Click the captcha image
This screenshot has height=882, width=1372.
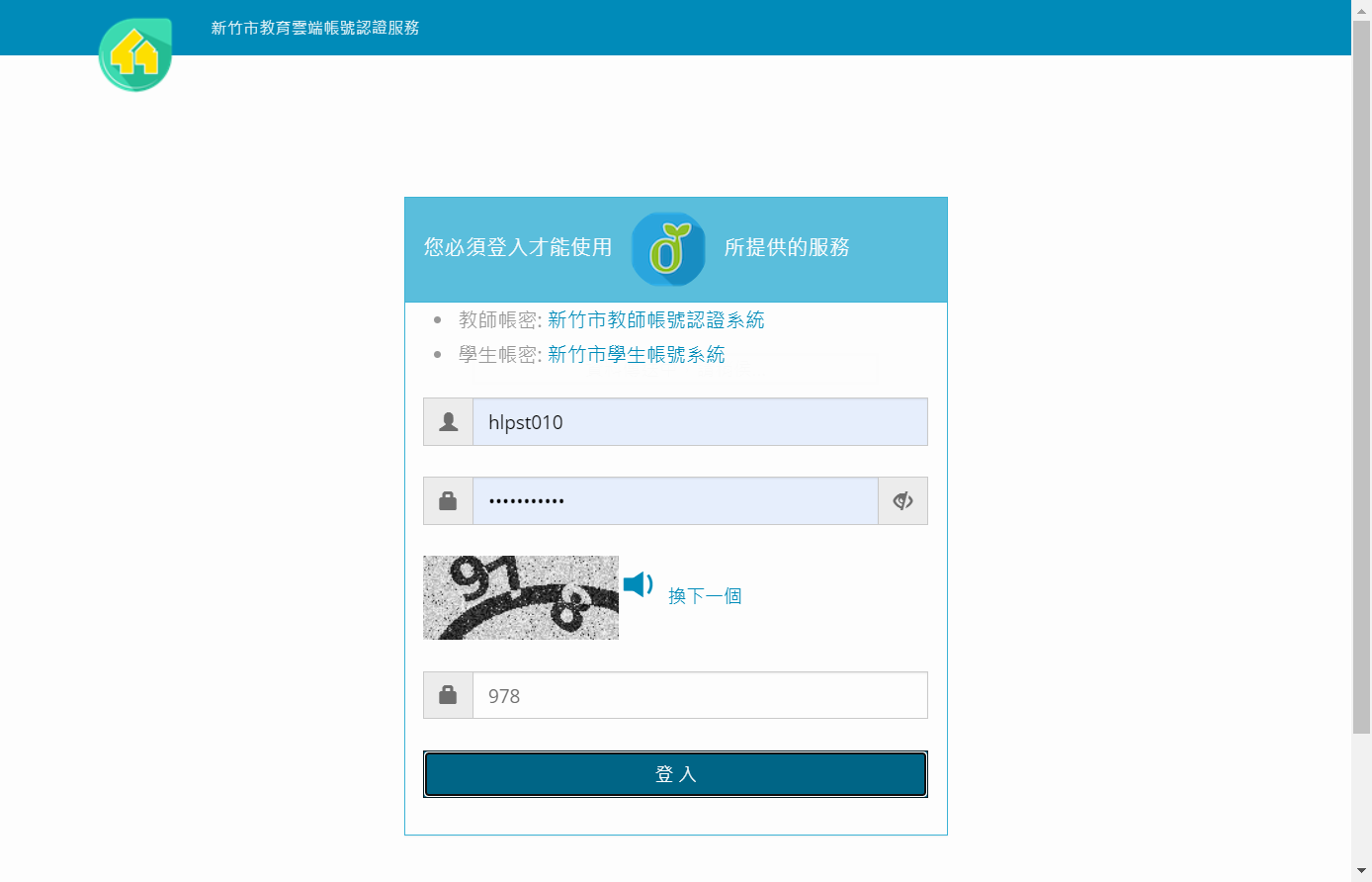[x=521, y=597]
